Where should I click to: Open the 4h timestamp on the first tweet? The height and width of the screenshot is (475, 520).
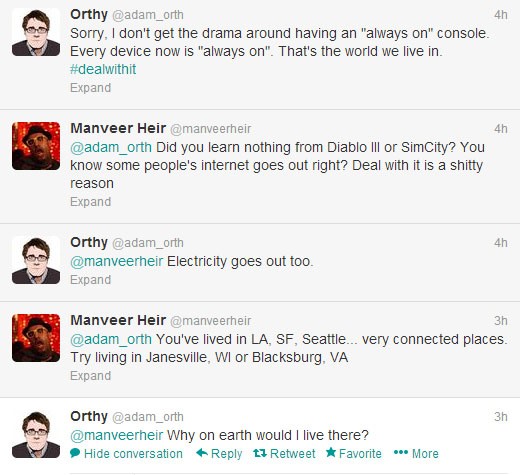[x=501, y=15]
